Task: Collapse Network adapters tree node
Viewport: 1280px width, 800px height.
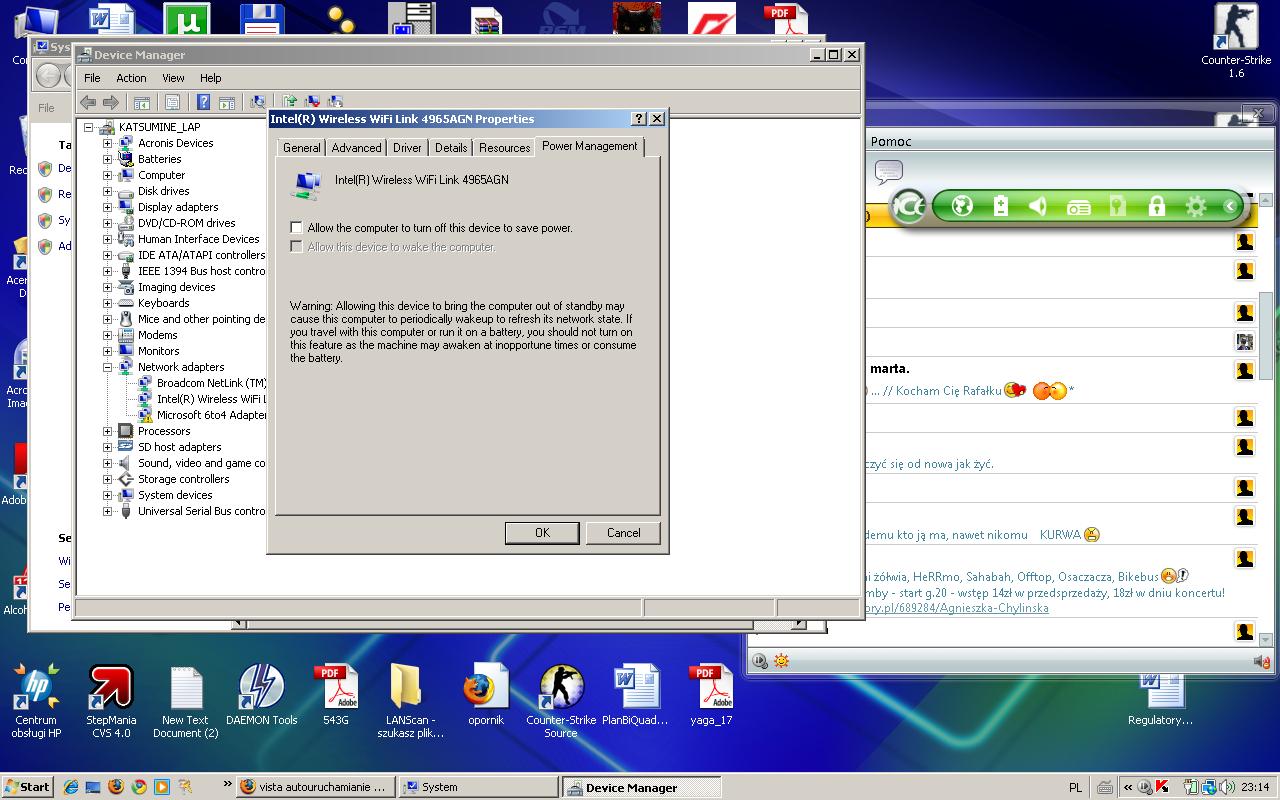Action: coord(107,367)
